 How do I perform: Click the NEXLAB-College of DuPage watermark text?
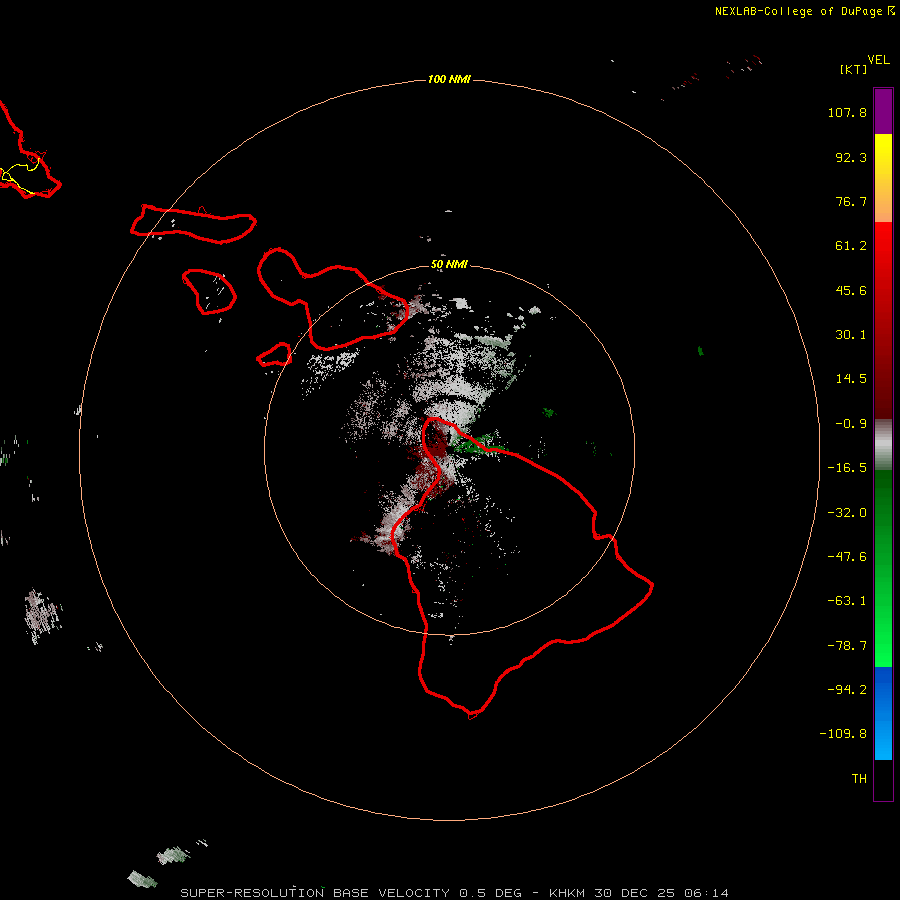click(805, 11)
